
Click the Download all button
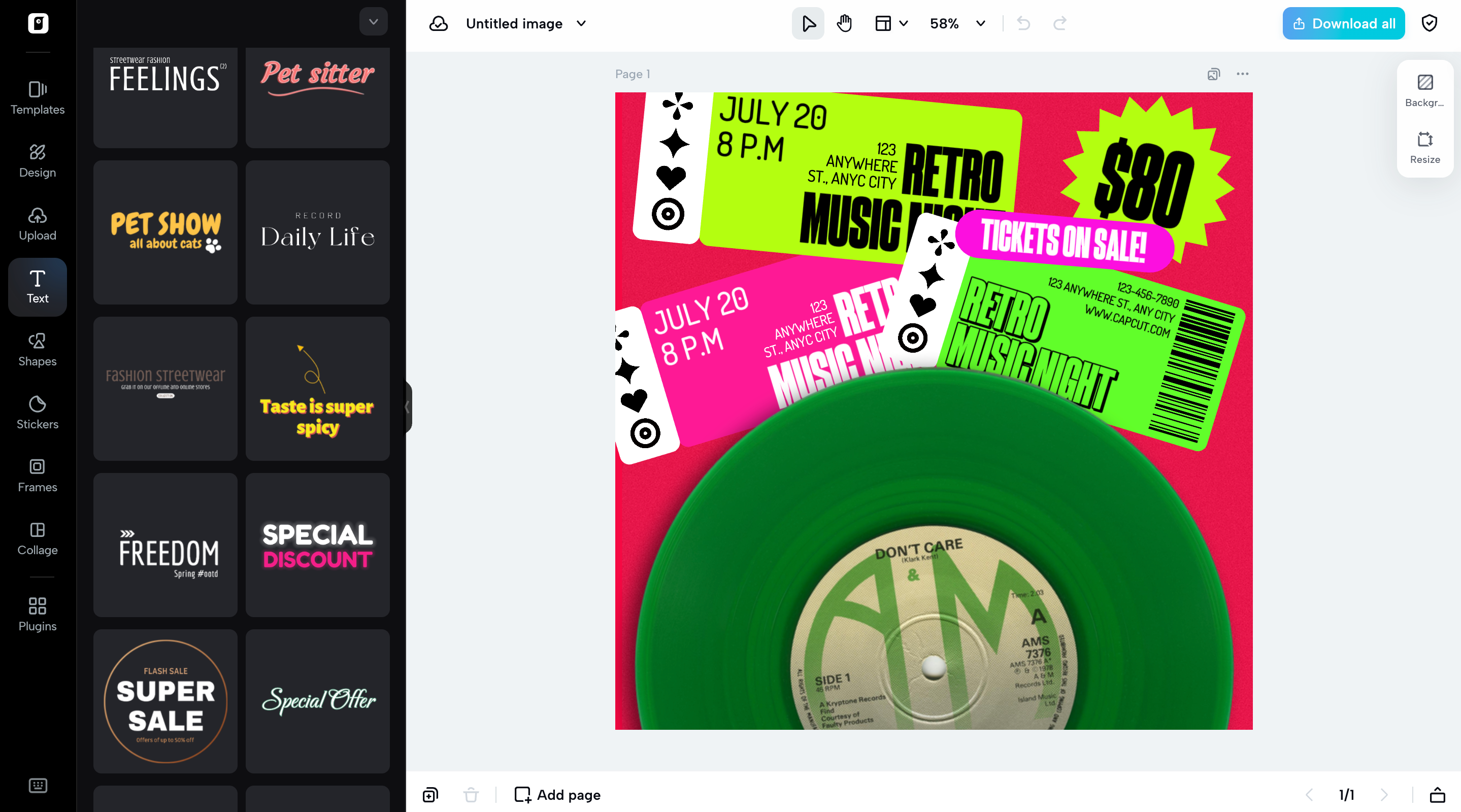click(1343, 23)
